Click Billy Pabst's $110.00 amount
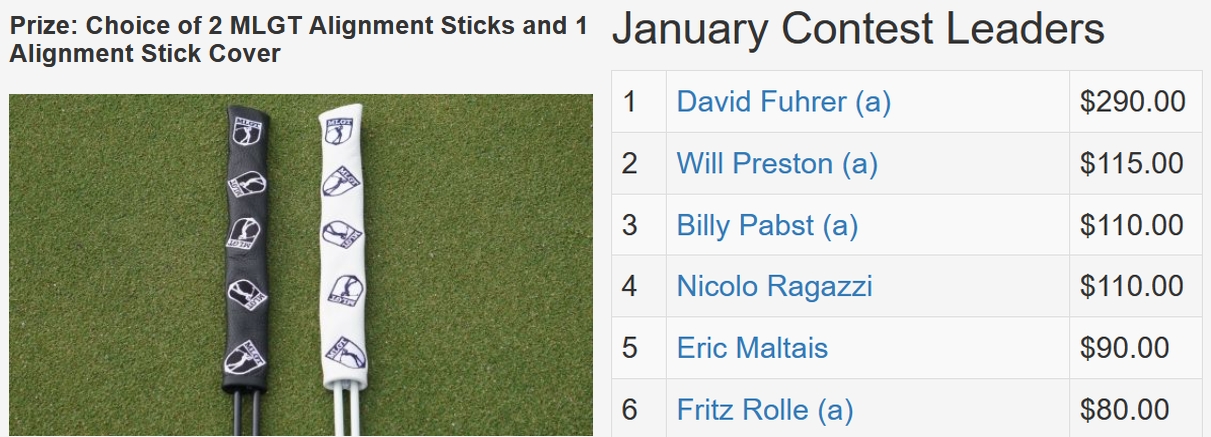The image size is (1211, 437). [x=1133, y=226]
